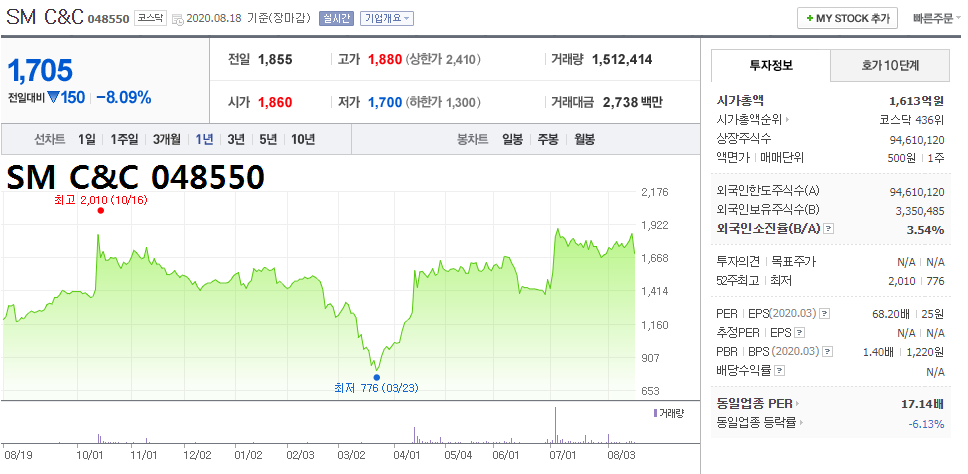Screen dimensions: 968x474
Task: Click the 52주최고 label
Action: click(736, 281)
